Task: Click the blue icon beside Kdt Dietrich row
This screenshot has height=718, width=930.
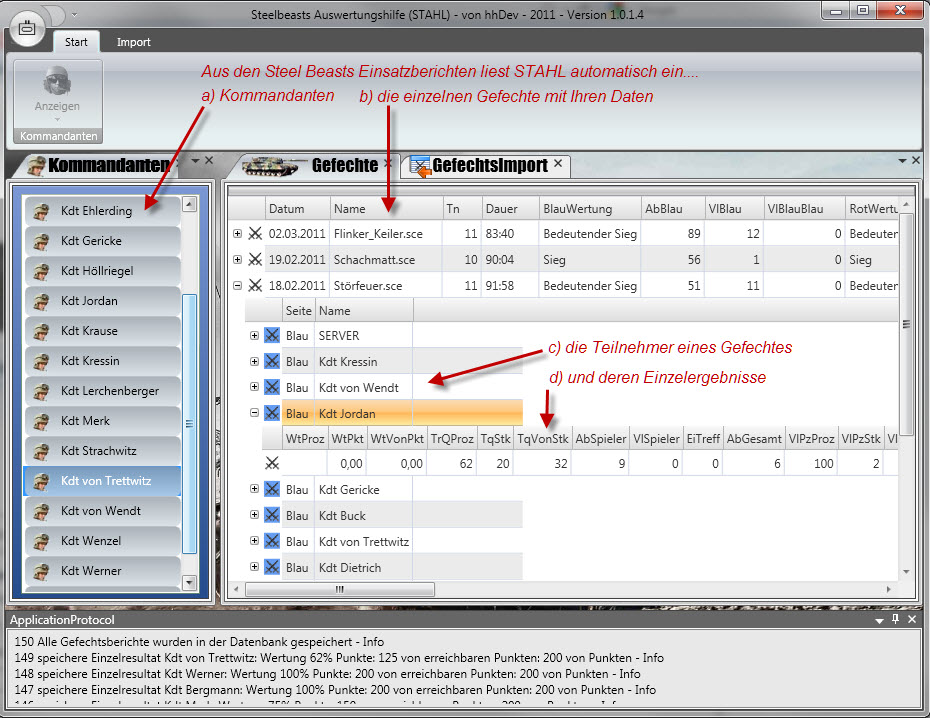Action: tap(271, 568)
